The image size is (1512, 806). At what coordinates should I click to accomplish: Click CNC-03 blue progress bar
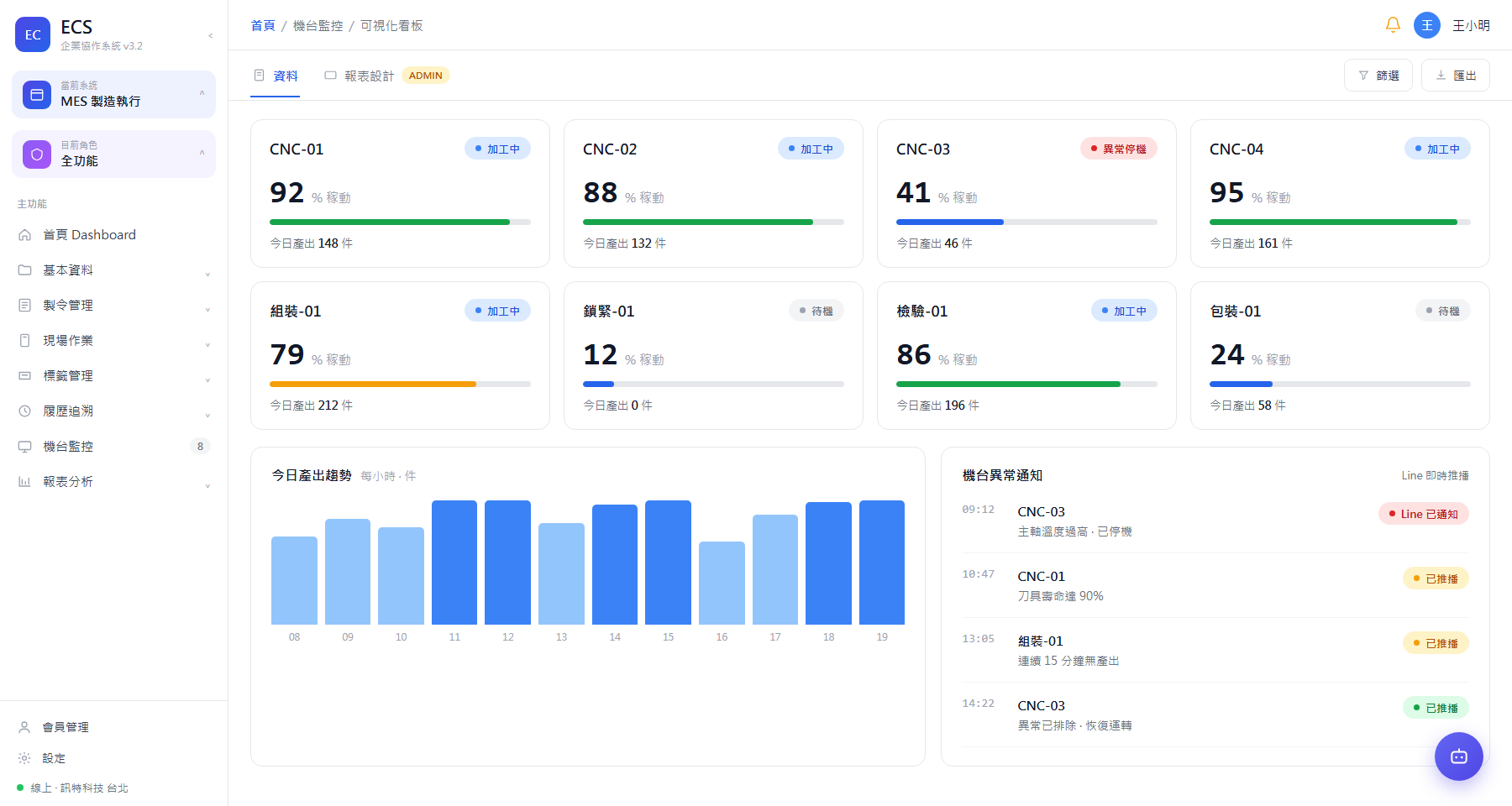(x=1026, y=222)
